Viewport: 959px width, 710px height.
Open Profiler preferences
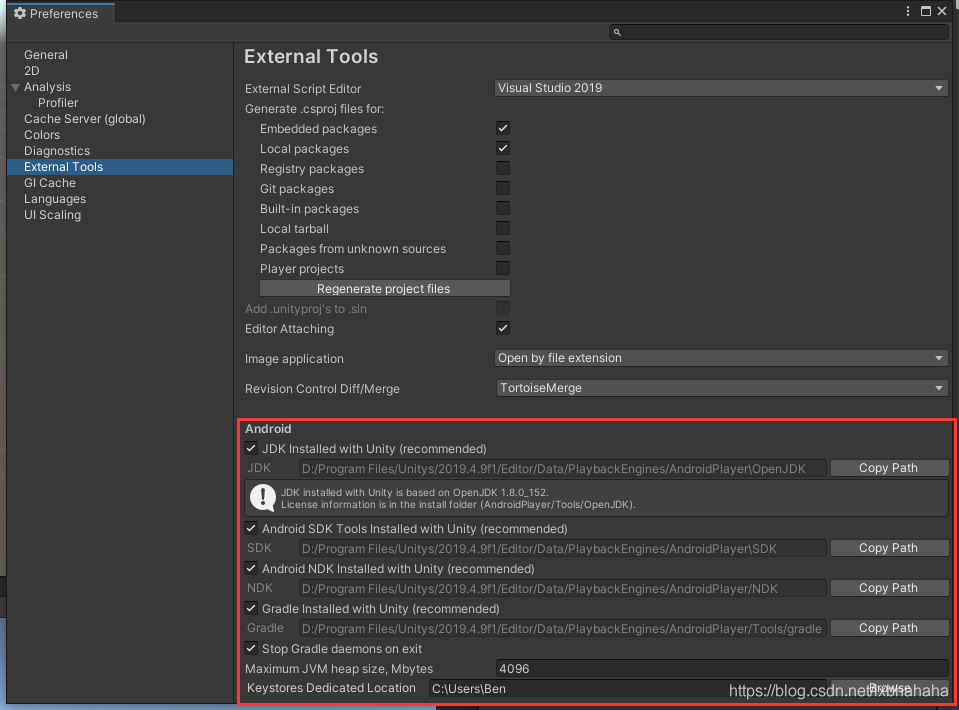(x=58, y=103)
